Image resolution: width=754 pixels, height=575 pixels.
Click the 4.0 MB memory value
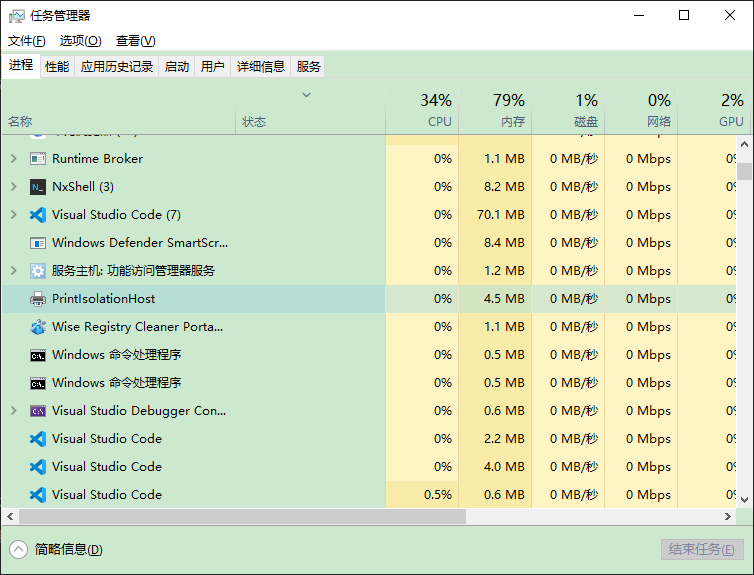(504, 466)
